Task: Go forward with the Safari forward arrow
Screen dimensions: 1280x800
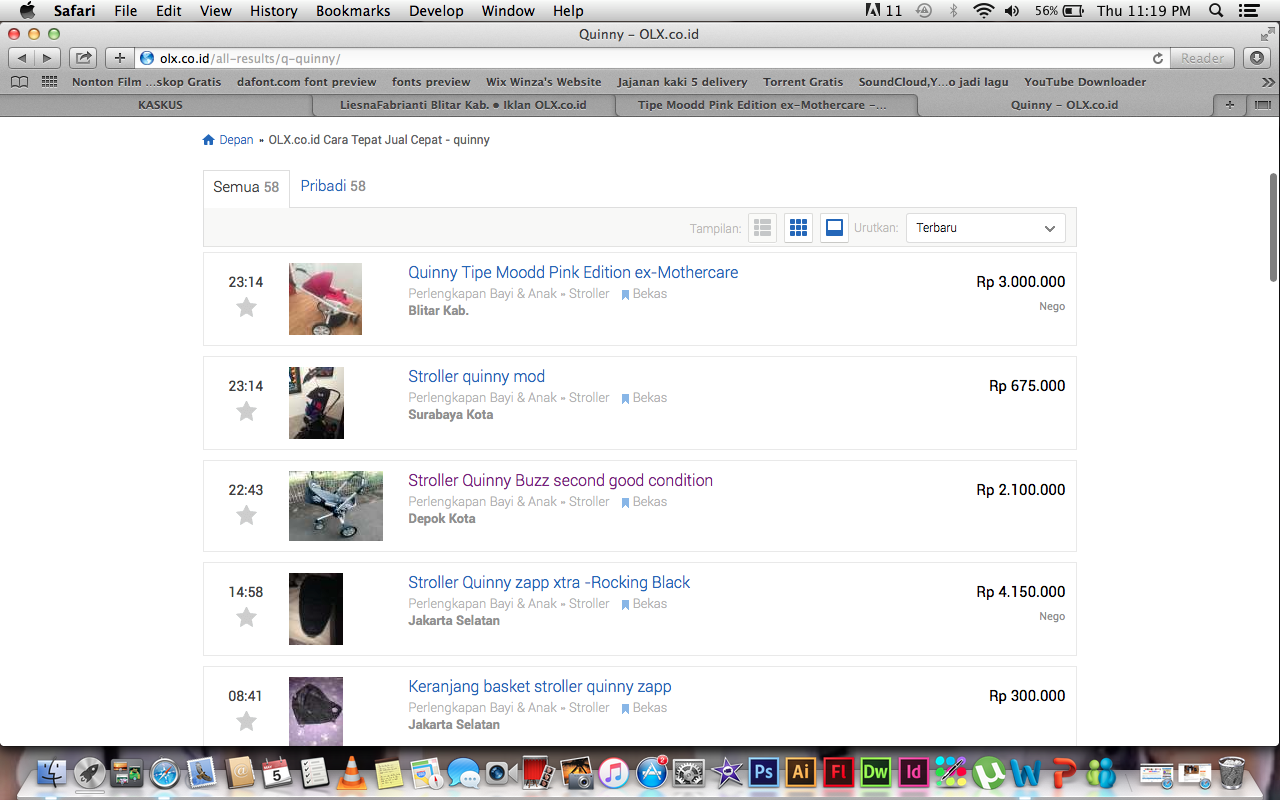Action: 47,58
